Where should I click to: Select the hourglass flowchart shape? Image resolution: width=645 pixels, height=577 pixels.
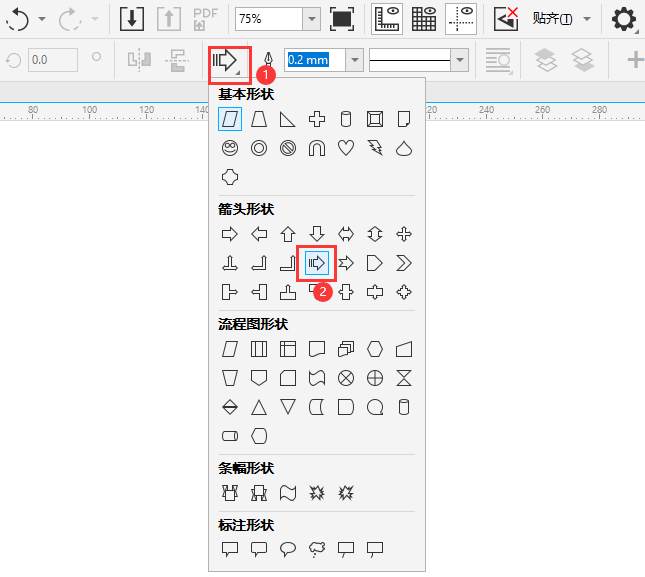point(404,378)
